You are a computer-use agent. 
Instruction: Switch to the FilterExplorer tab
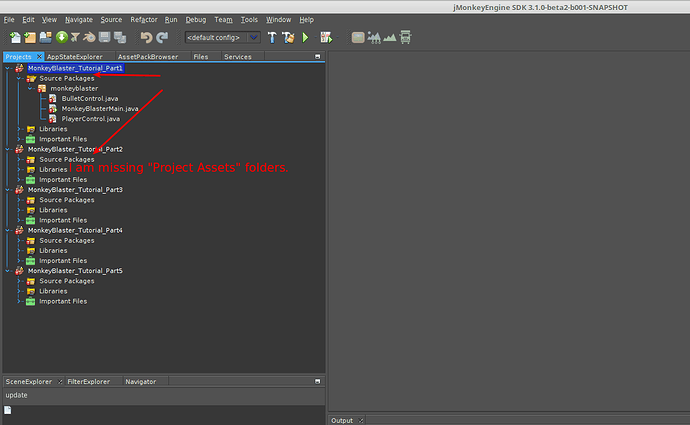click(x=88, y=381)
